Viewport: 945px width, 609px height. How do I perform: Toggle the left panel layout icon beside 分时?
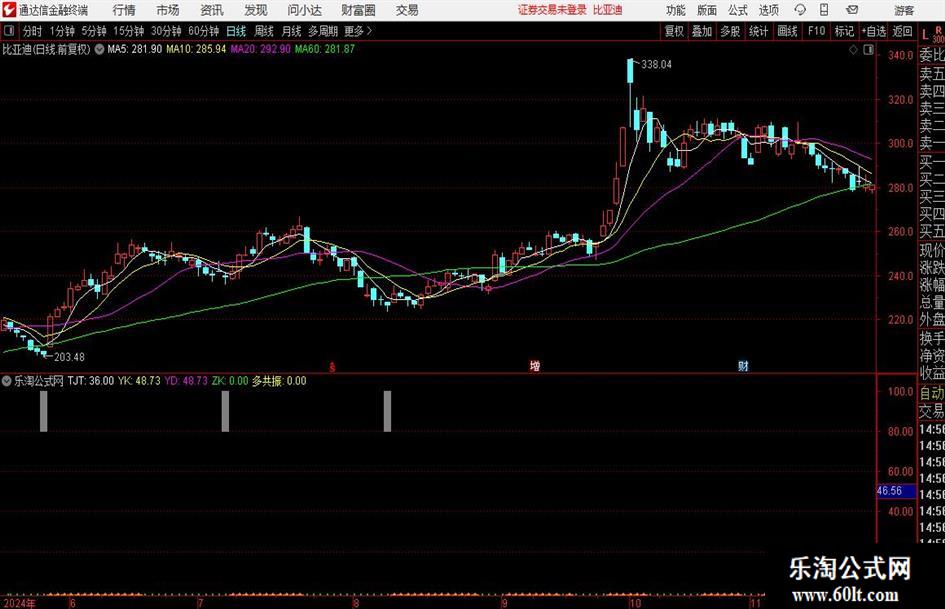(8, 31)
